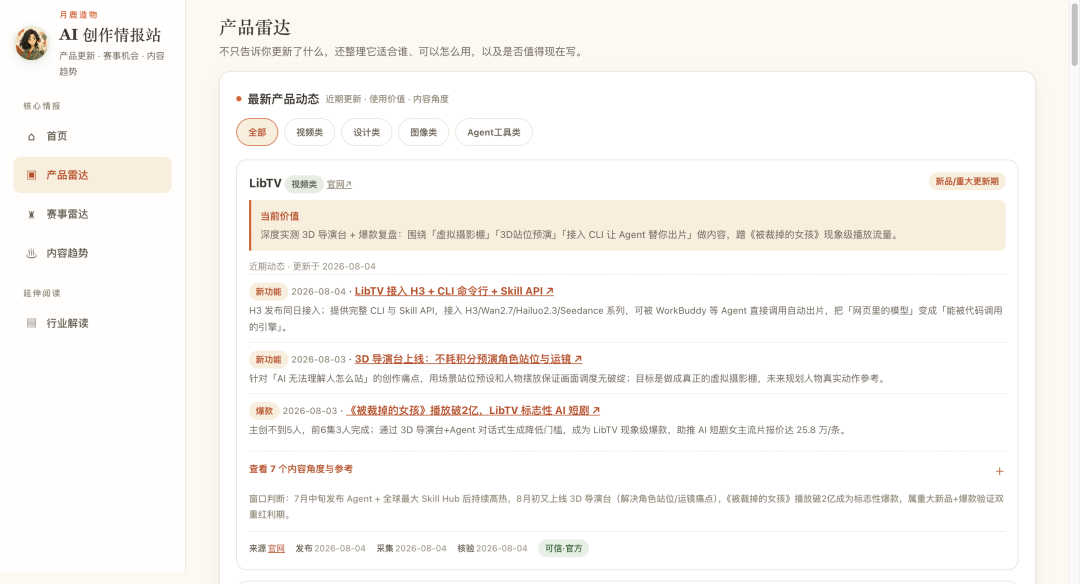Image resolution: width=1080 pixels, height=584 pixels.
Task: Filter by 视频类 chip
Action: pyautogui.click(x=309, y=132)
